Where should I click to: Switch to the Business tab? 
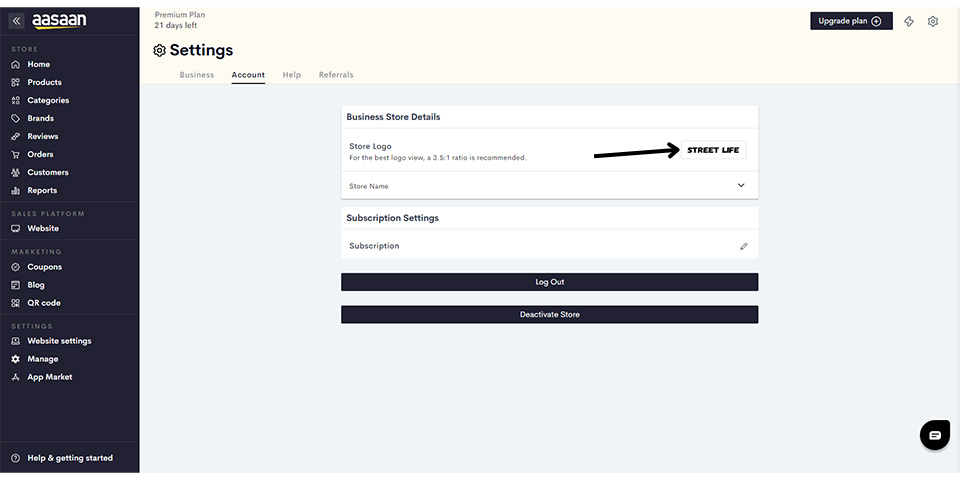(197, 75)
